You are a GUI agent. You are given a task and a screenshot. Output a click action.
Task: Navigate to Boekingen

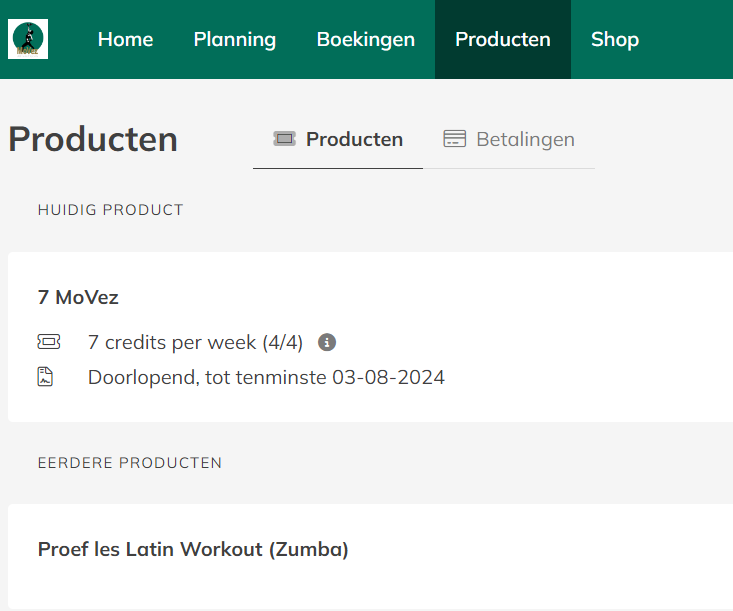(x=366, y=40)
